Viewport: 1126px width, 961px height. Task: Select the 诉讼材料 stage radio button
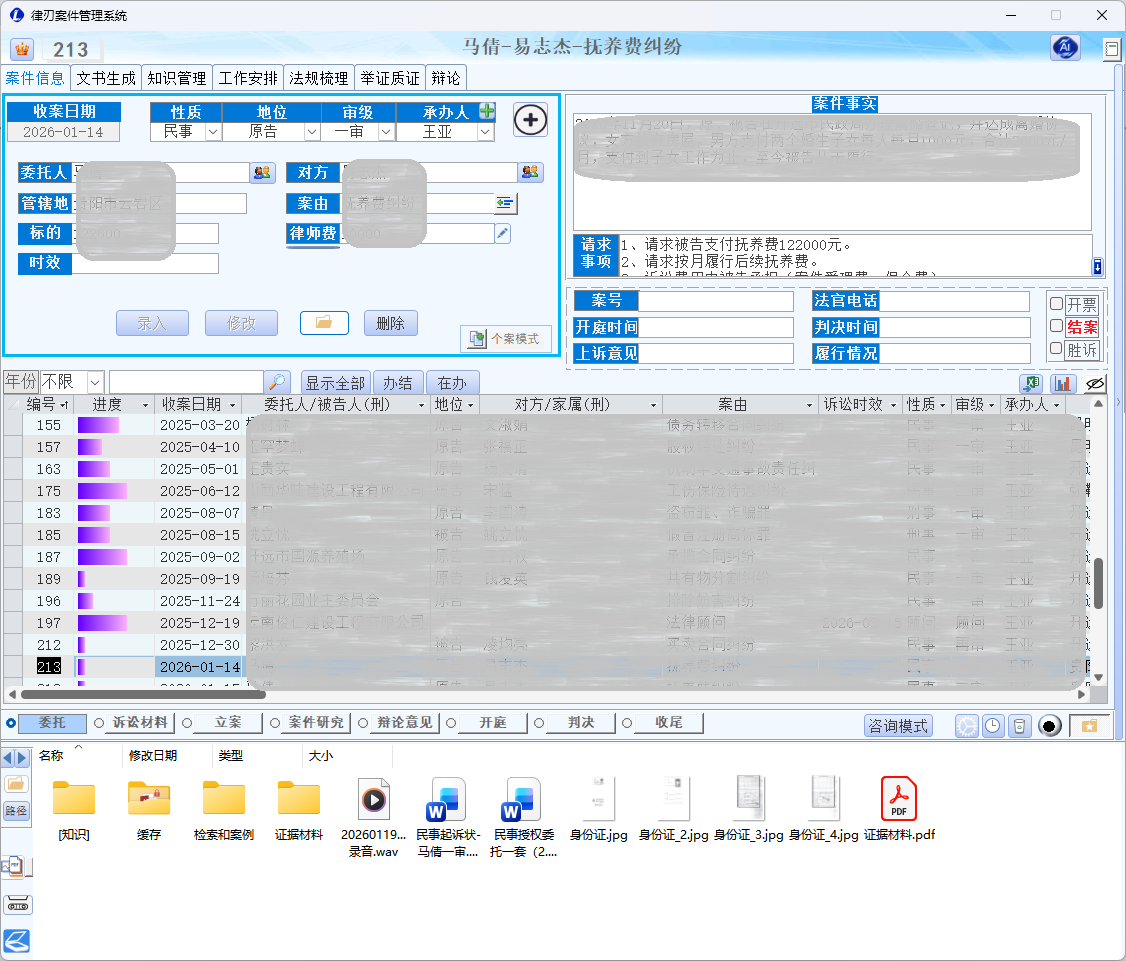pos(99,723)
